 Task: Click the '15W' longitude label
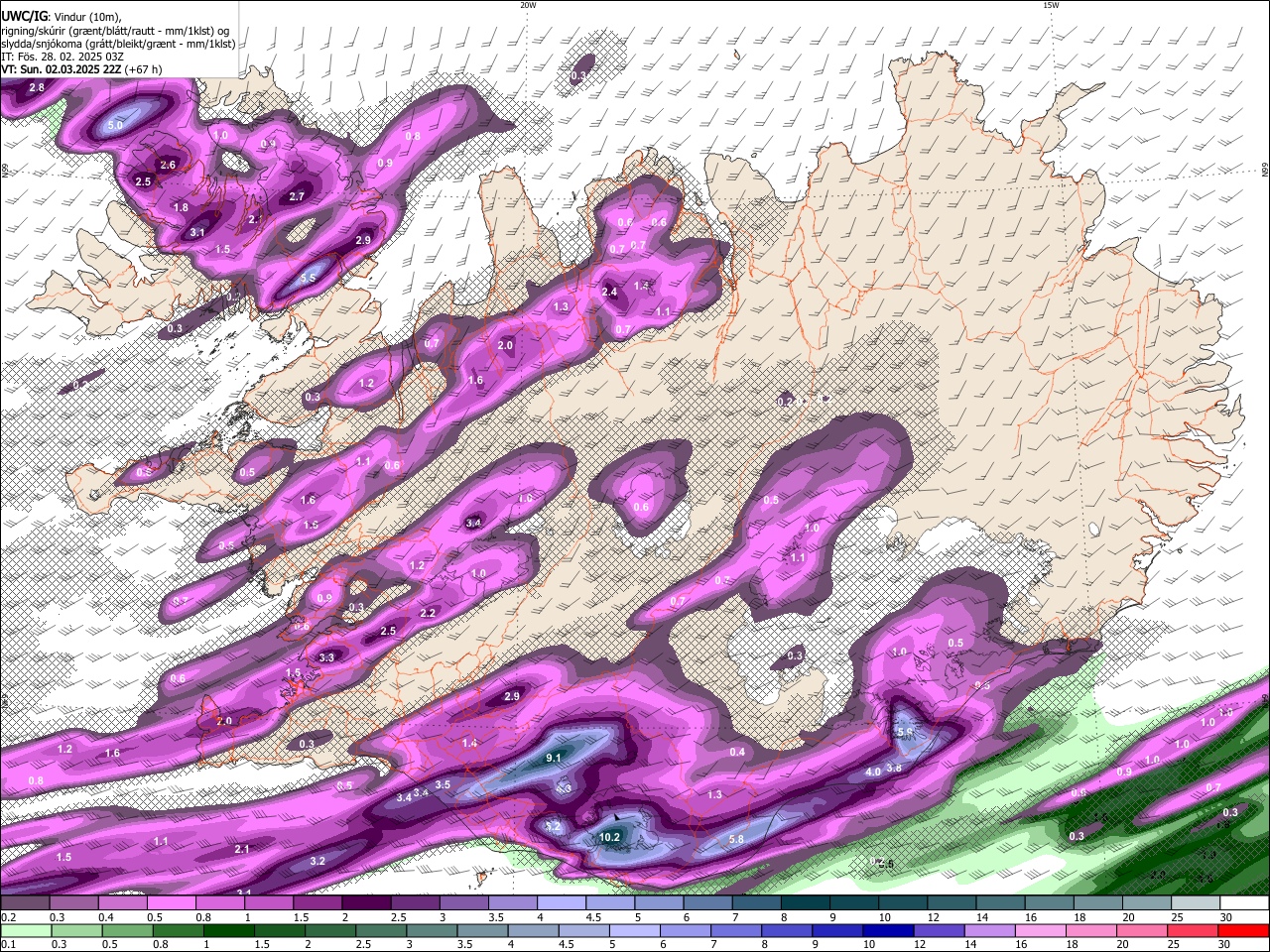(1051, 5)
